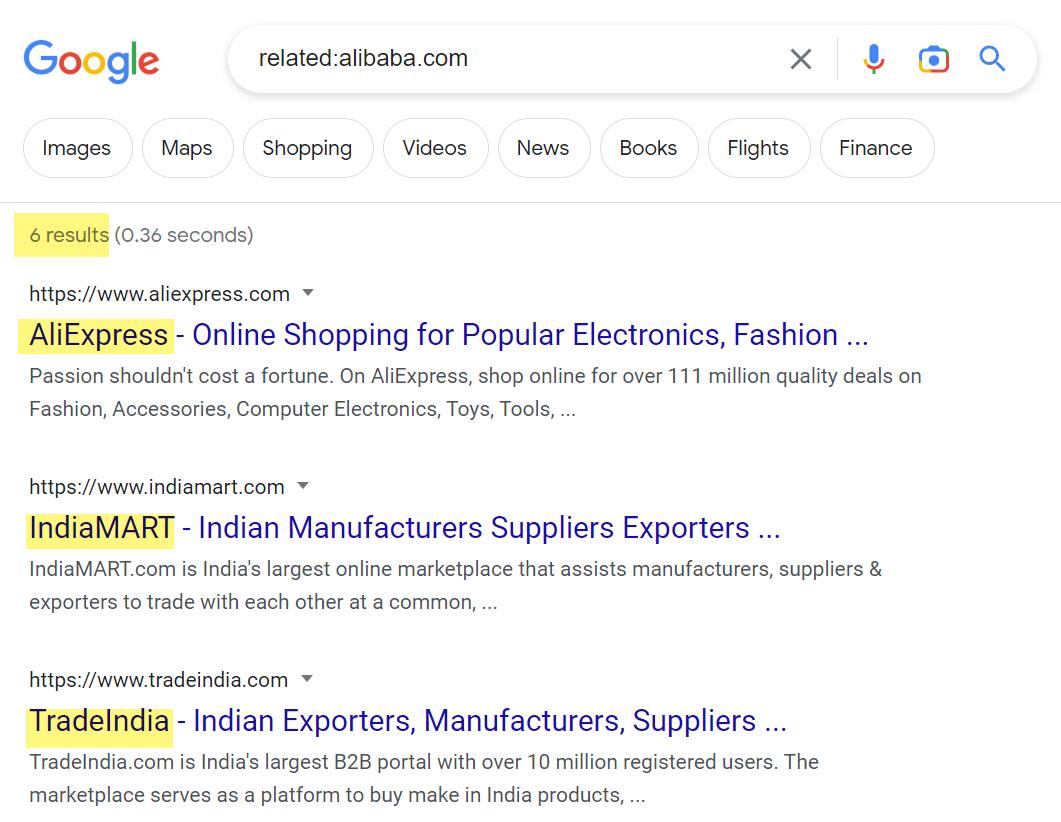Expand dropdown arrow next to aliexpress.com URL
The image size is (1061, 822).
click(x=308, y=293)
